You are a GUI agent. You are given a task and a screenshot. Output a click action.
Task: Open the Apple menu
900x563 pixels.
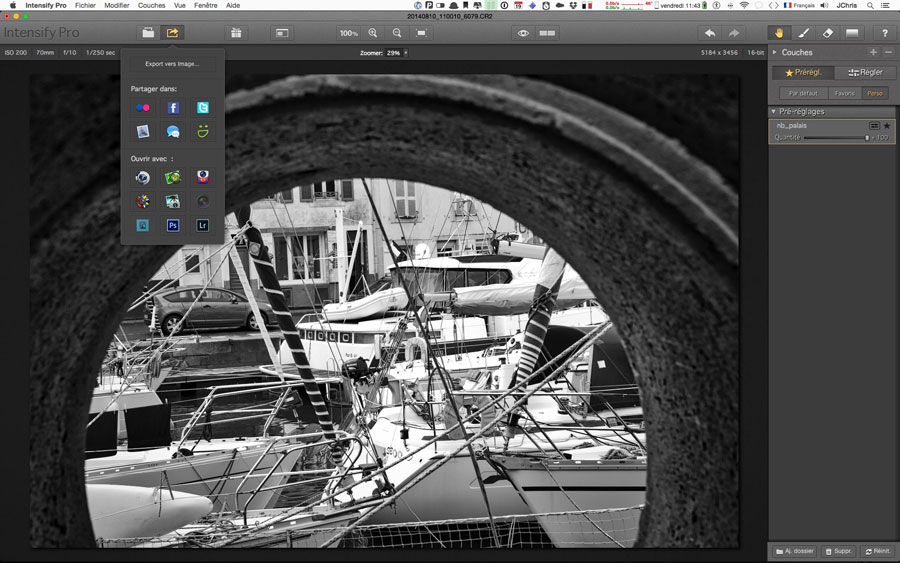[13, 5]
